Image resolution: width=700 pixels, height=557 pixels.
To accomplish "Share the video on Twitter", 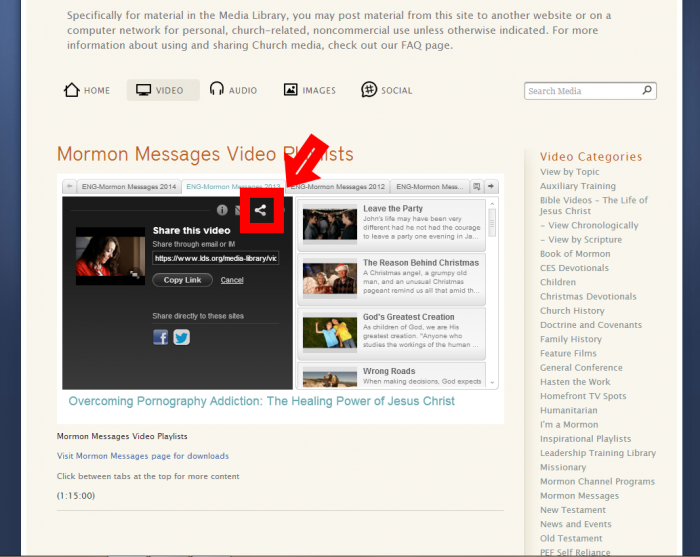I will [x=181, y=337].
